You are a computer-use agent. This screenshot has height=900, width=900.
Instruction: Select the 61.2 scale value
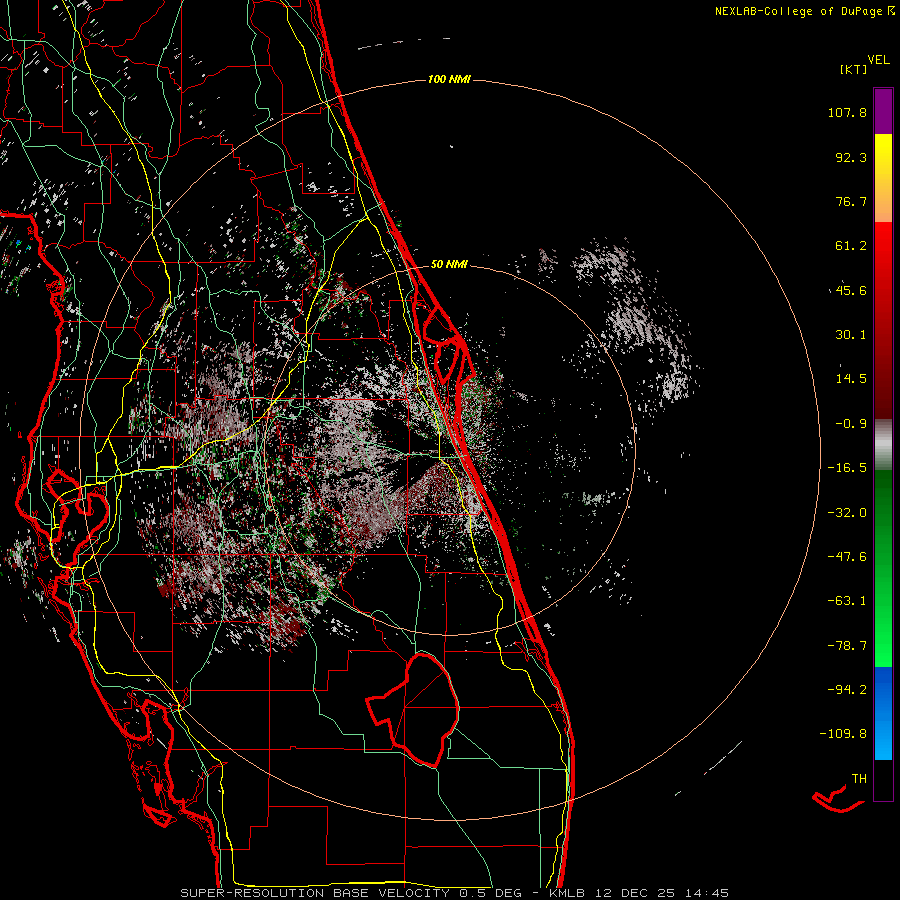851,246
